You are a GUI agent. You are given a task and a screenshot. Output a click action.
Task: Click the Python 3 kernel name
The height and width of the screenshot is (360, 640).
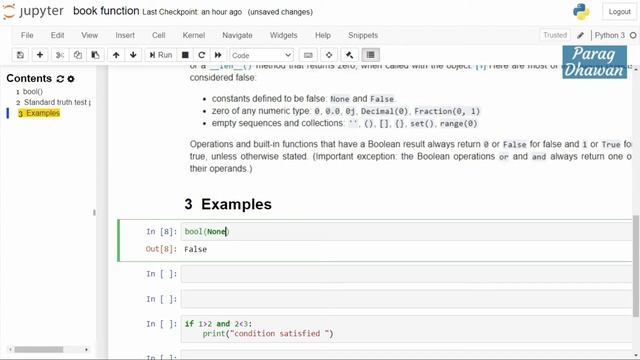[x=609, y=36]
